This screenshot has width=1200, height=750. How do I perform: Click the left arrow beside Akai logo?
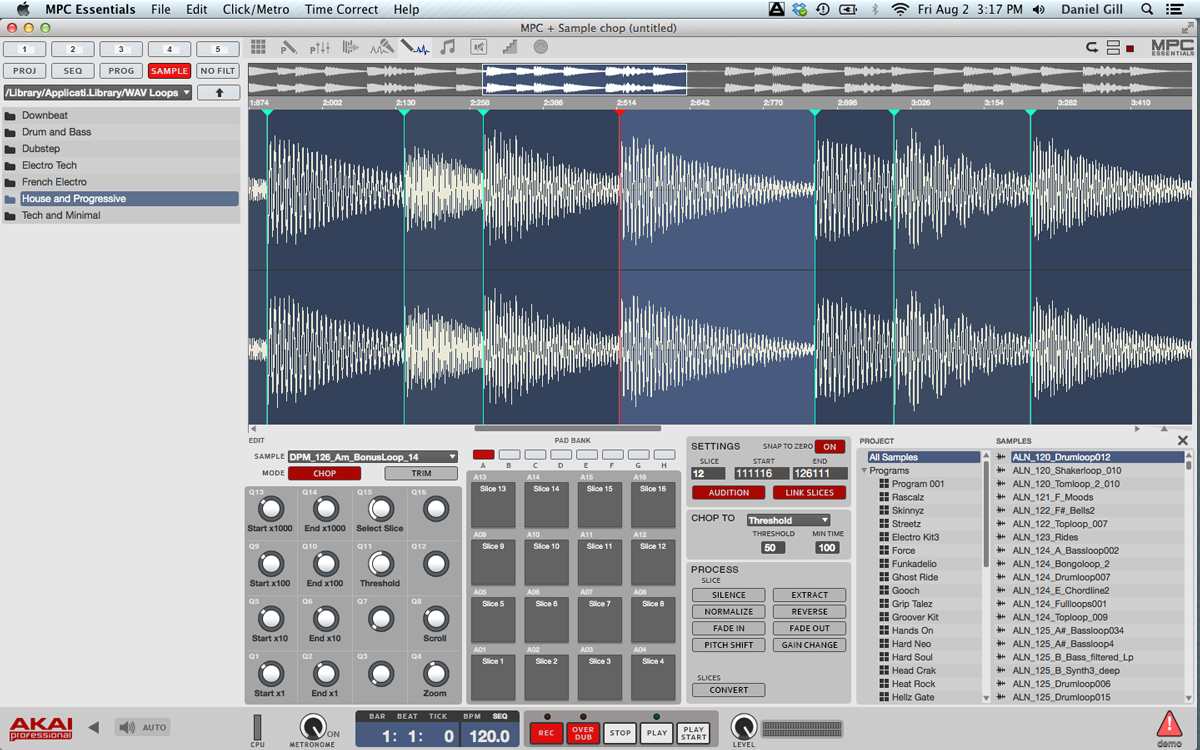coord(94,727)
